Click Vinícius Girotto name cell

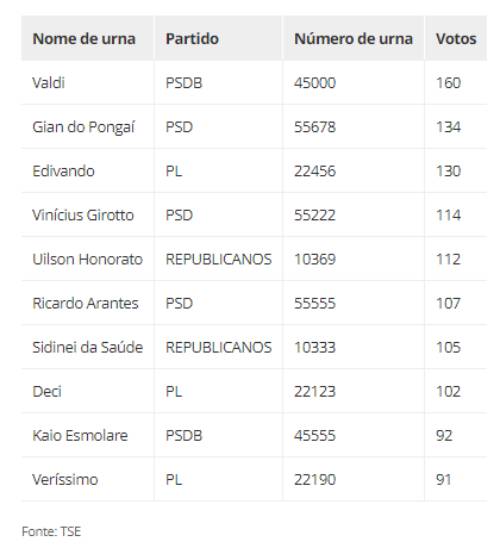point(83,215)
